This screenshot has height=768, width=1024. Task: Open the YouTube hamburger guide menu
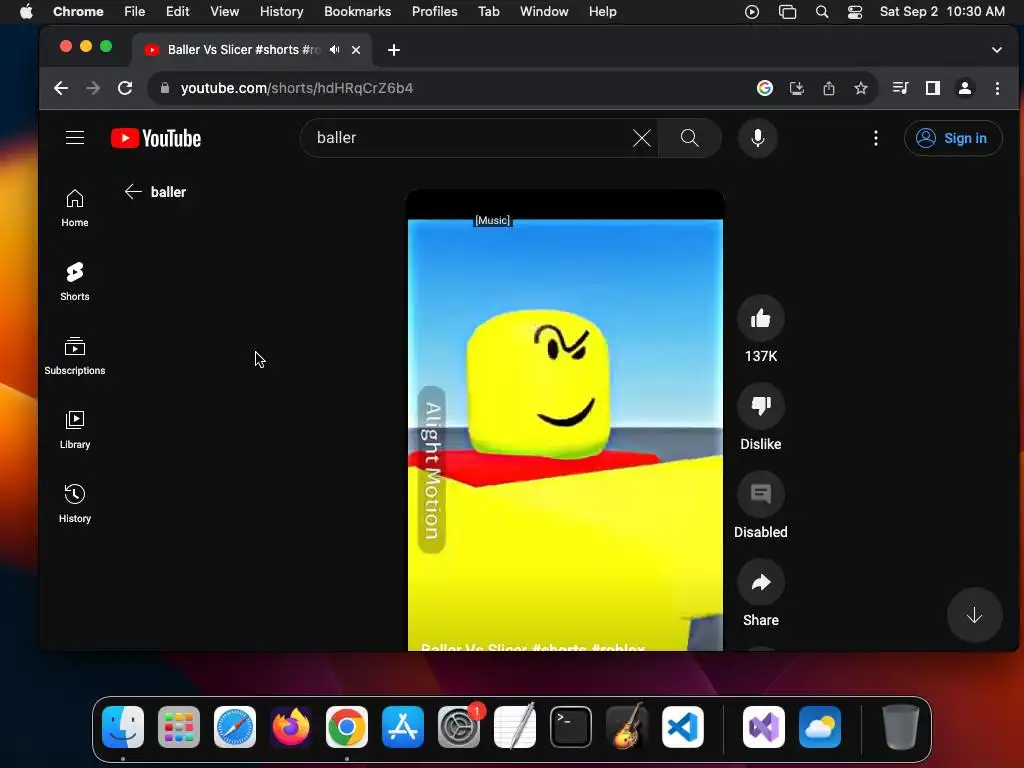pos(75,138)
